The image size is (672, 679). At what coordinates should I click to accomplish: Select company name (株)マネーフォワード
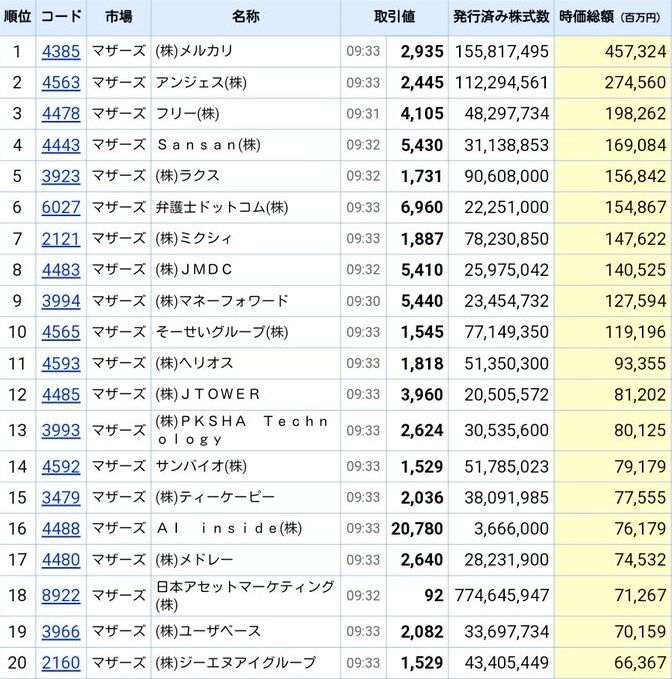pos(222,301)
